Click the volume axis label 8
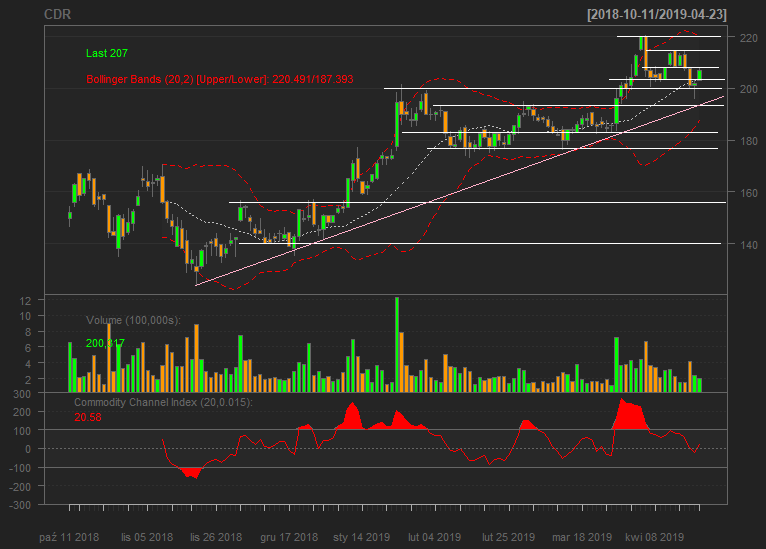Viewport: 766px width, 549px height. point(28,332)
